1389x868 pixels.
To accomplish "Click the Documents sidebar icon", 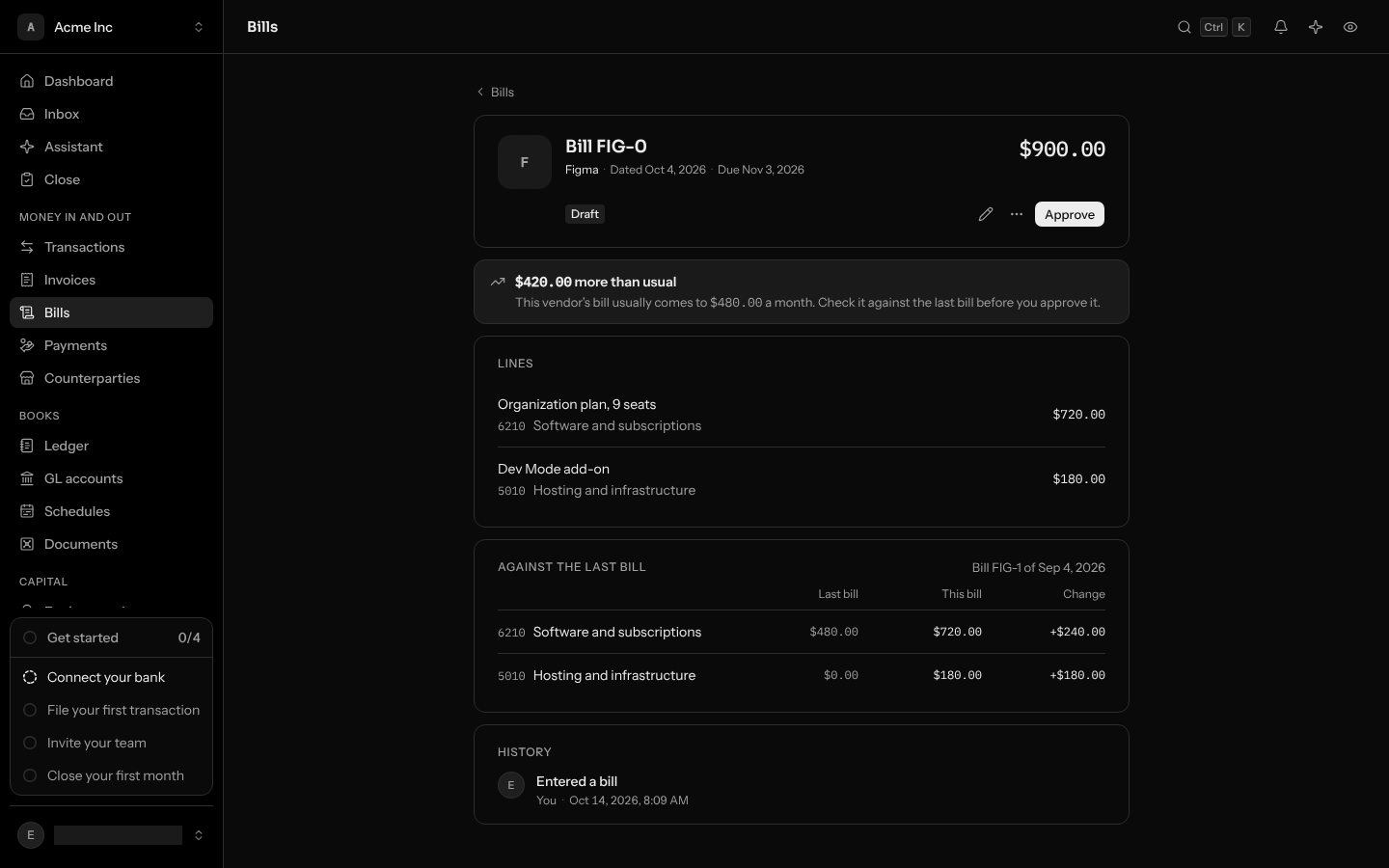I will [x=27, y=544].
